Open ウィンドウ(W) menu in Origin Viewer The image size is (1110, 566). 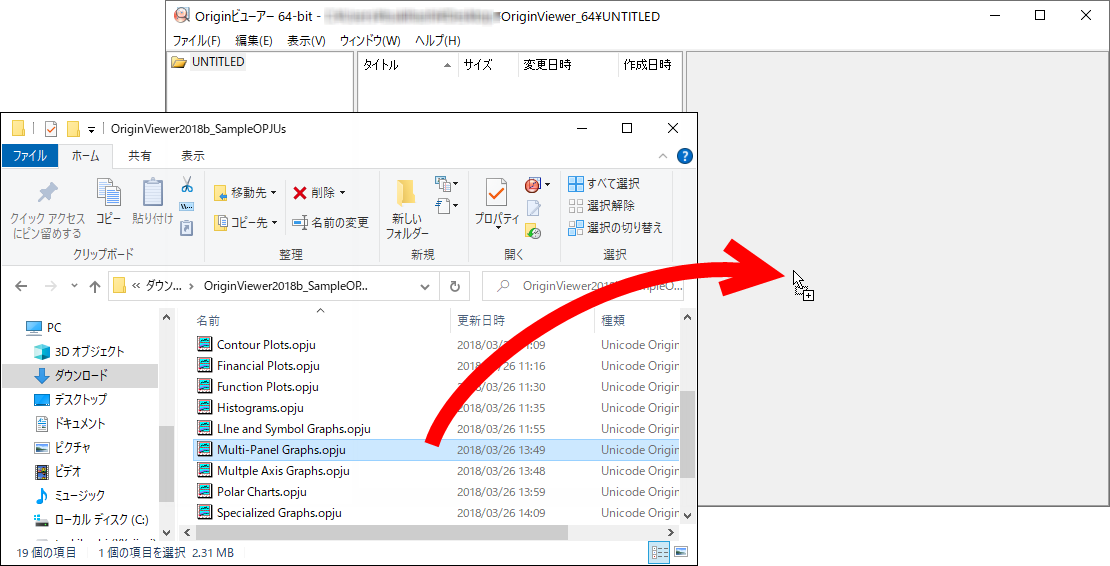pos(370,40)
